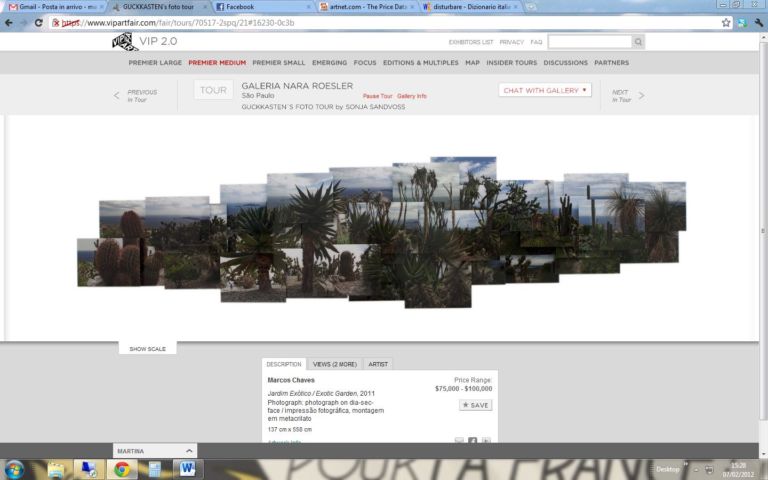The image size is (768, 480).
Task: Open the Chrome wrench settings menu
Action: (759, 23)
